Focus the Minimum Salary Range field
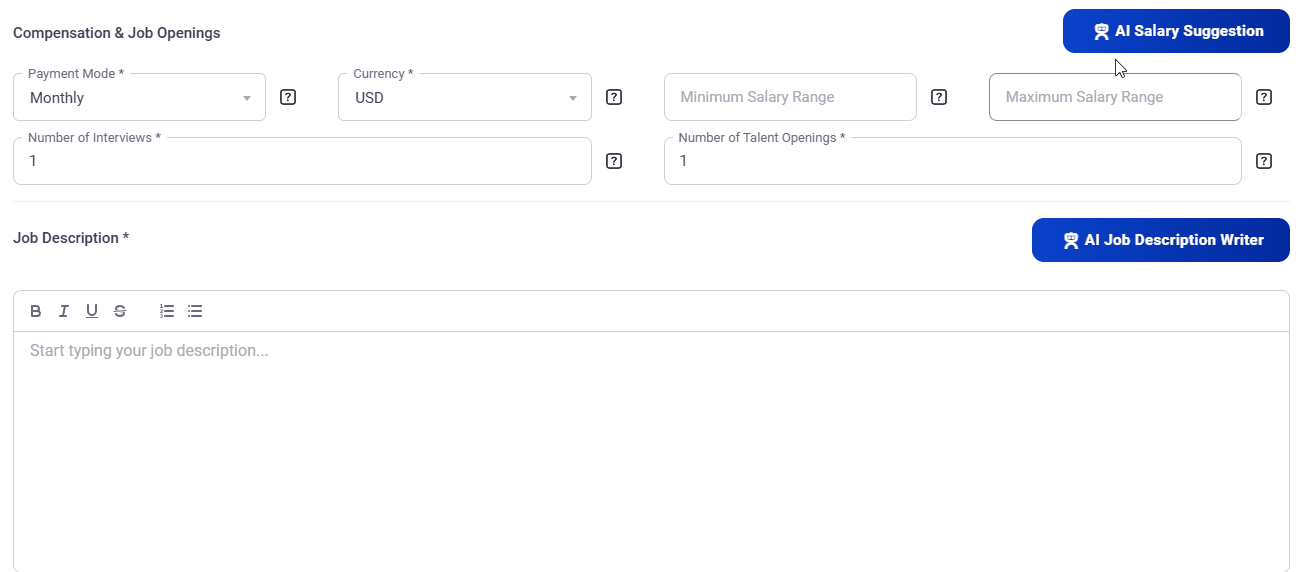The image size is (1315, 572). [790, 97]
